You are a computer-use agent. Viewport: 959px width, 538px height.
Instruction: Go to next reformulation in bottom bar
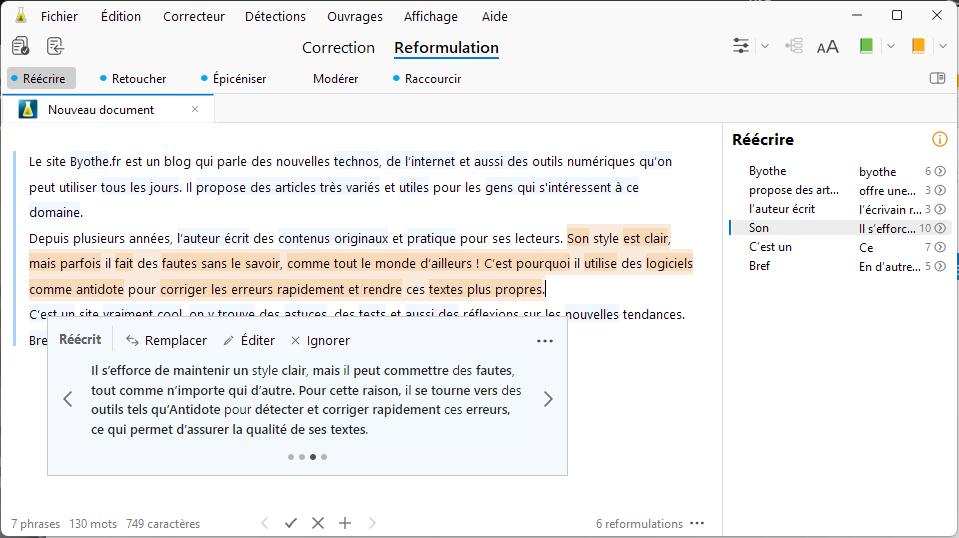(372, 523)
